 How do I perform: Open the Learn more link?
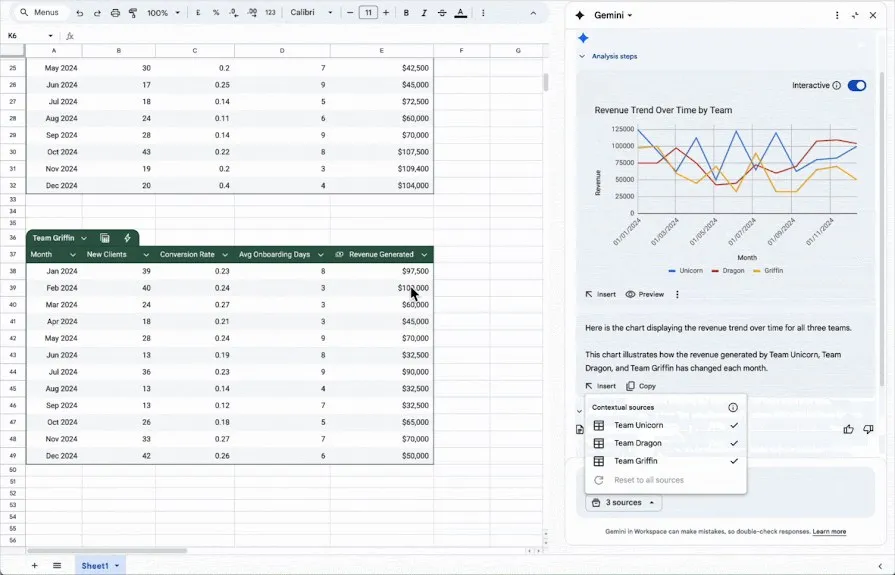(x=829, y=532)
